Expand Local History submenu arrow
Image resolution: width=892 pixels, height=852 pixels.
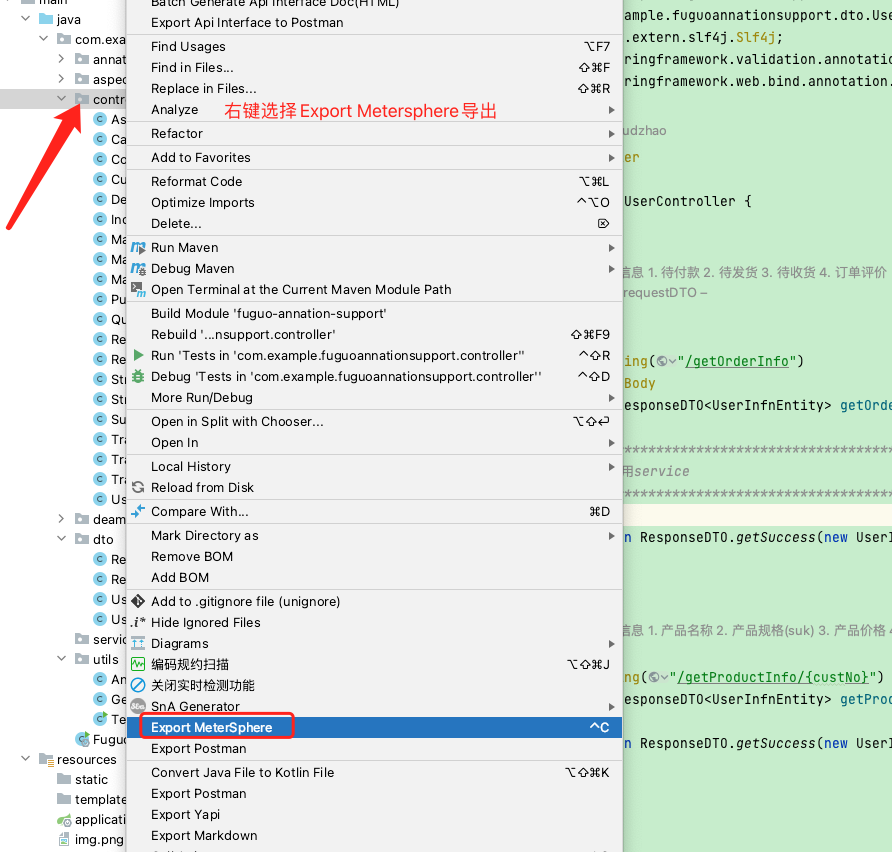(x=612, y=466)
